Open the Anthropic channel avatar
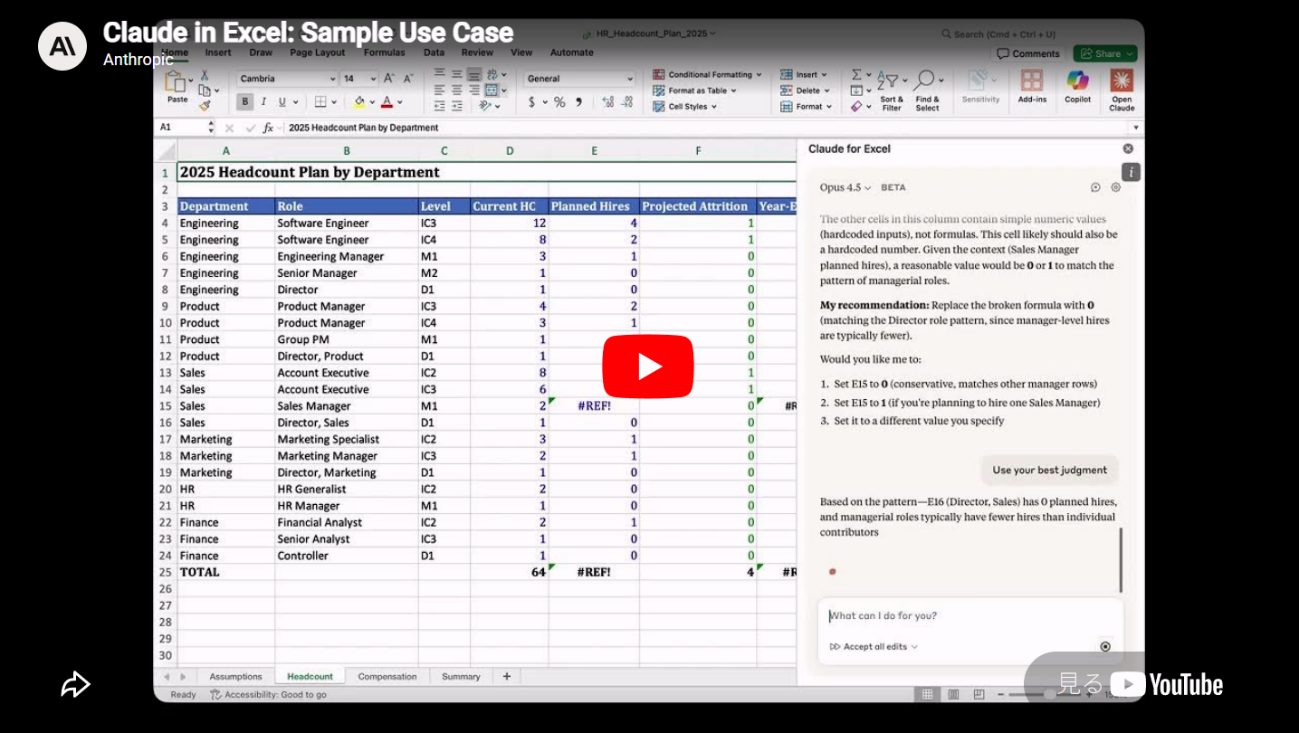1299x733 pixels. click(62, 46)
